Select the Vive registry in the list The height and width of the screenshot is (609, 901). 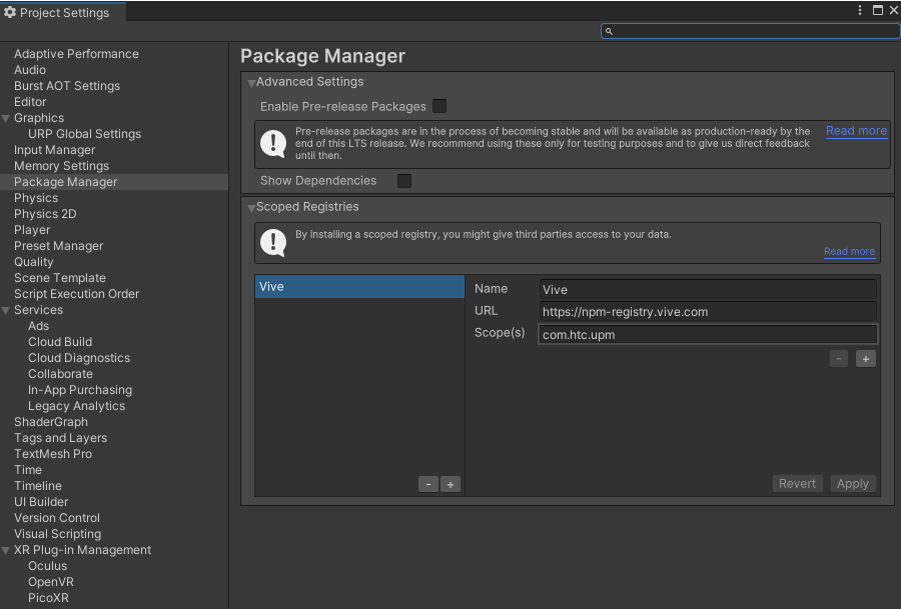(358, 287)
